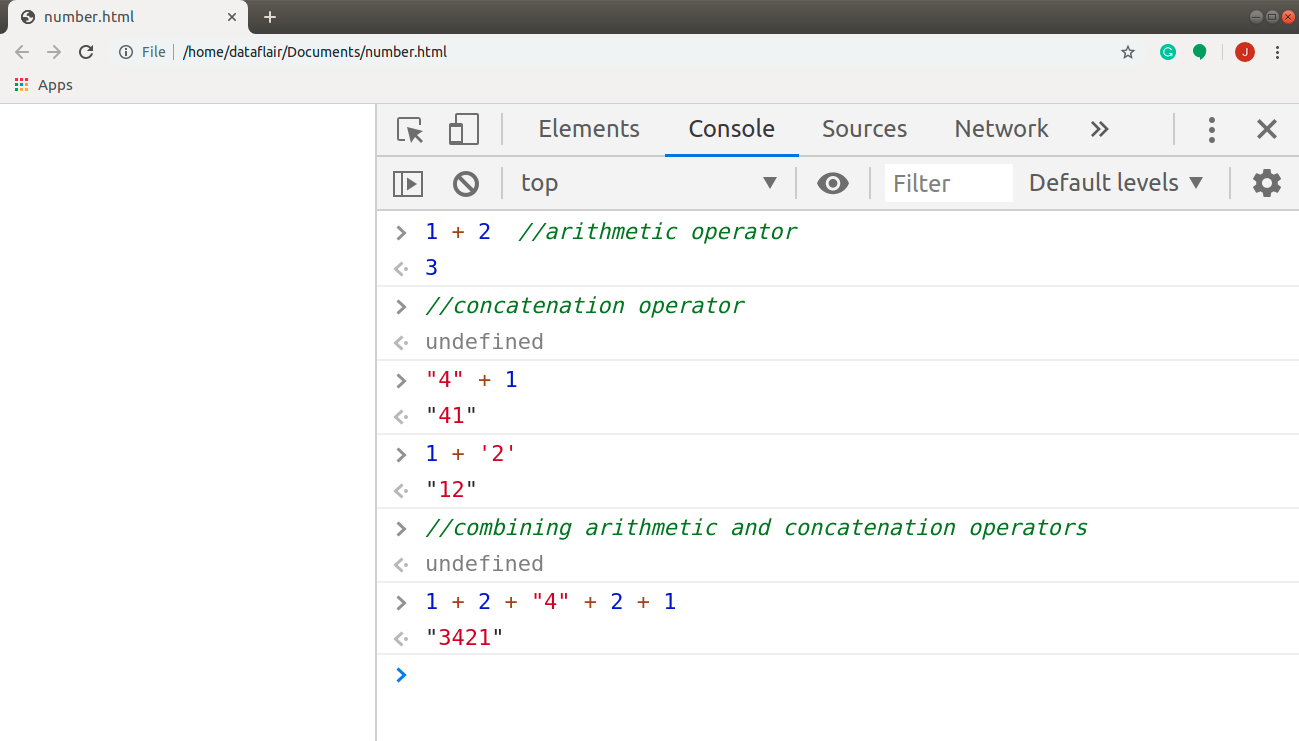
Task: Open DevTools three-dot customize menu
Action: (x=1211, y=130)
